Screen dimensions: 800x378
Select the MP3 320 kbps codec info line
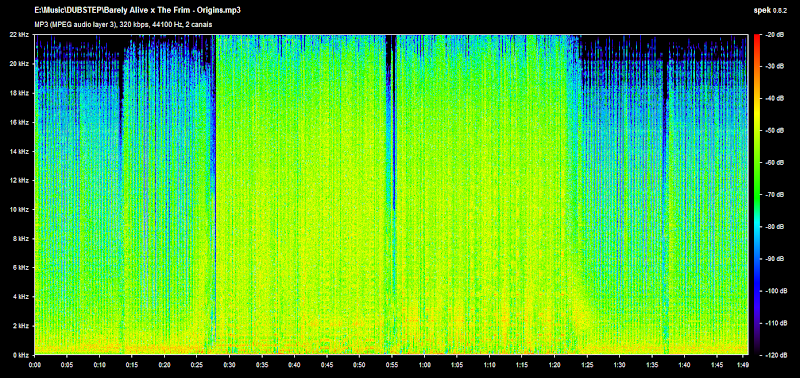pos(123,23)
